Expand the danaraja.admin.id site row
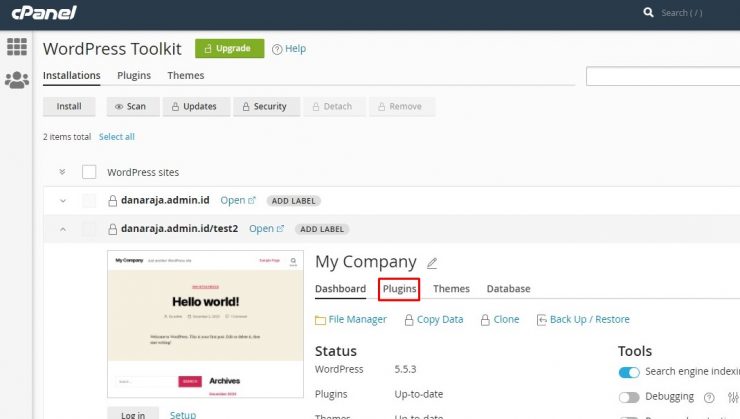This screenshot has width=740, height=419. (x=63, y=201)
